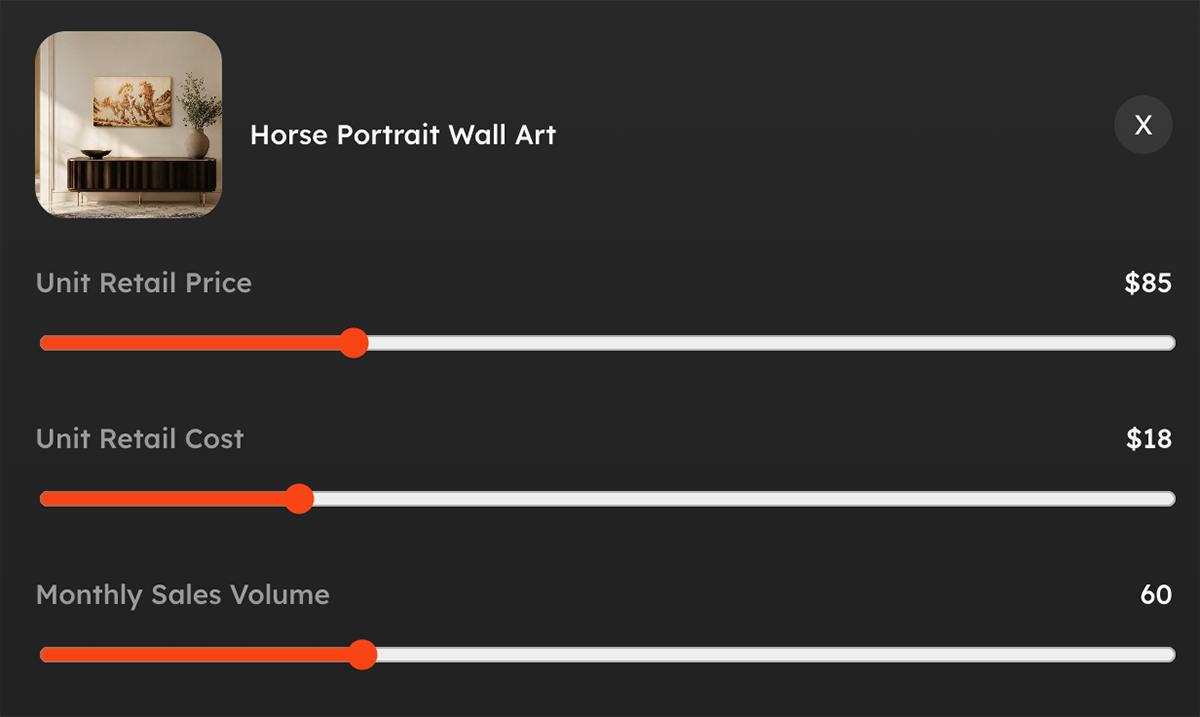Click the orange filled Unit Retail Price track
The width and height of the screenshot is (1200, 717).
coord(189,343)
